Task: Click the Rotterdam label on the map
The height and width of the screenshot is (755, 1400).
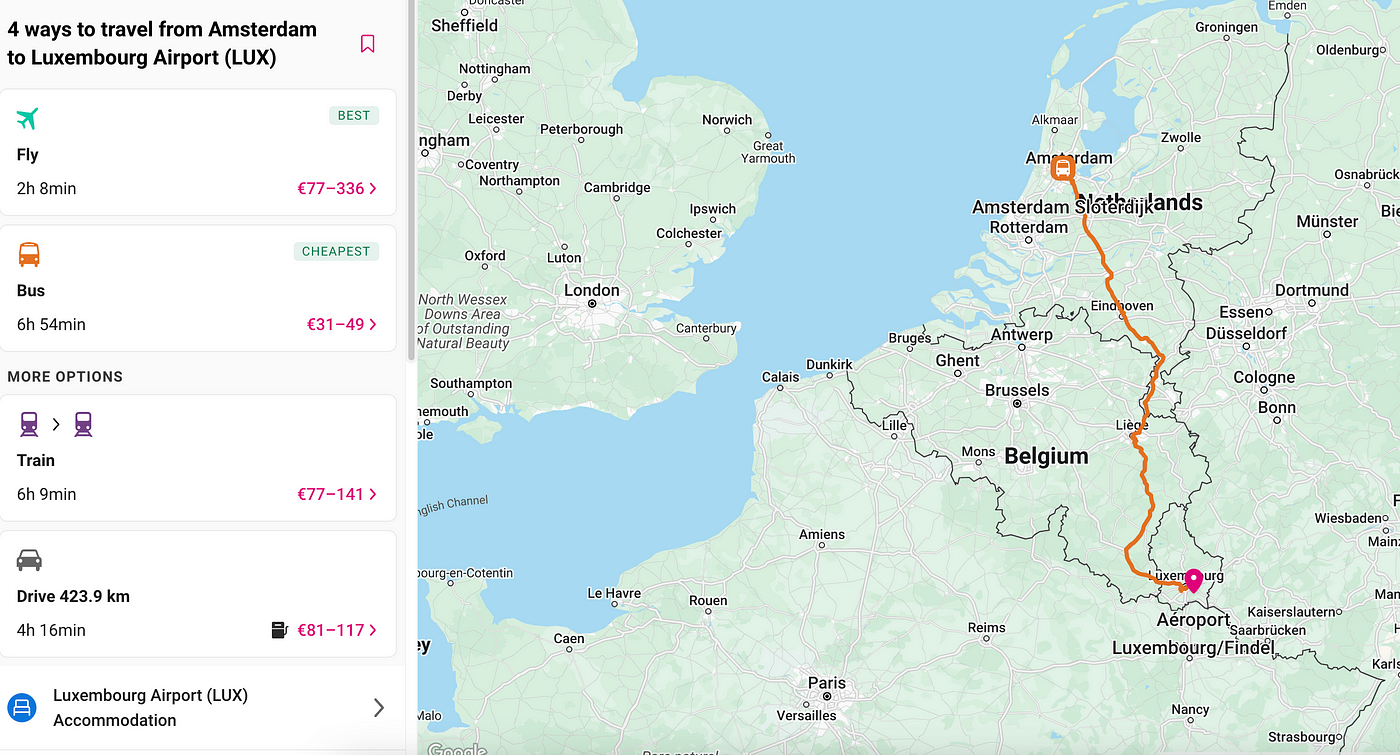Action: coord(1029,227)
